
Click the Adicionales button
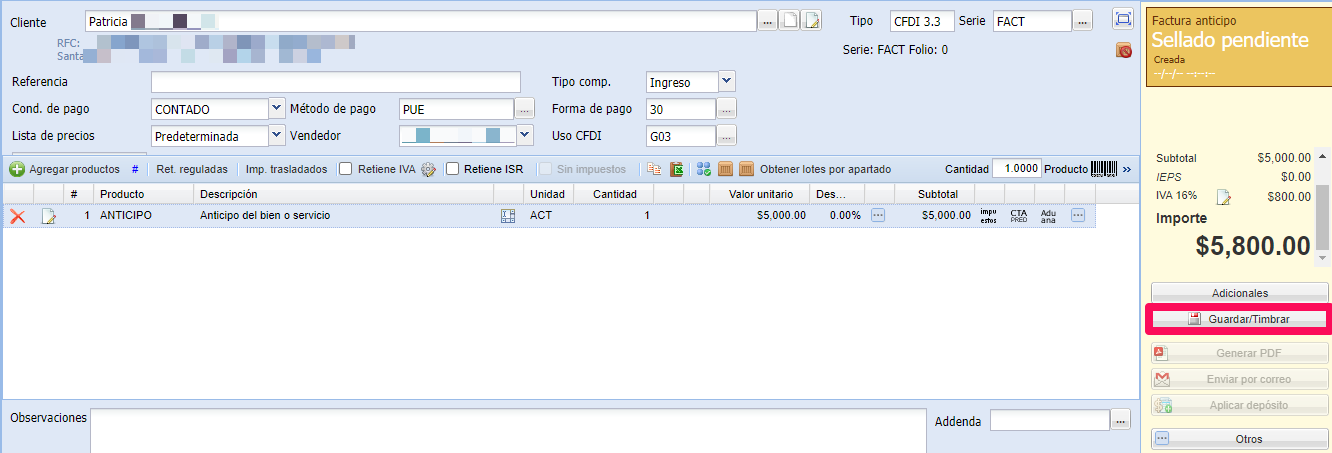pyautogui.click(x=1239, y=293)
